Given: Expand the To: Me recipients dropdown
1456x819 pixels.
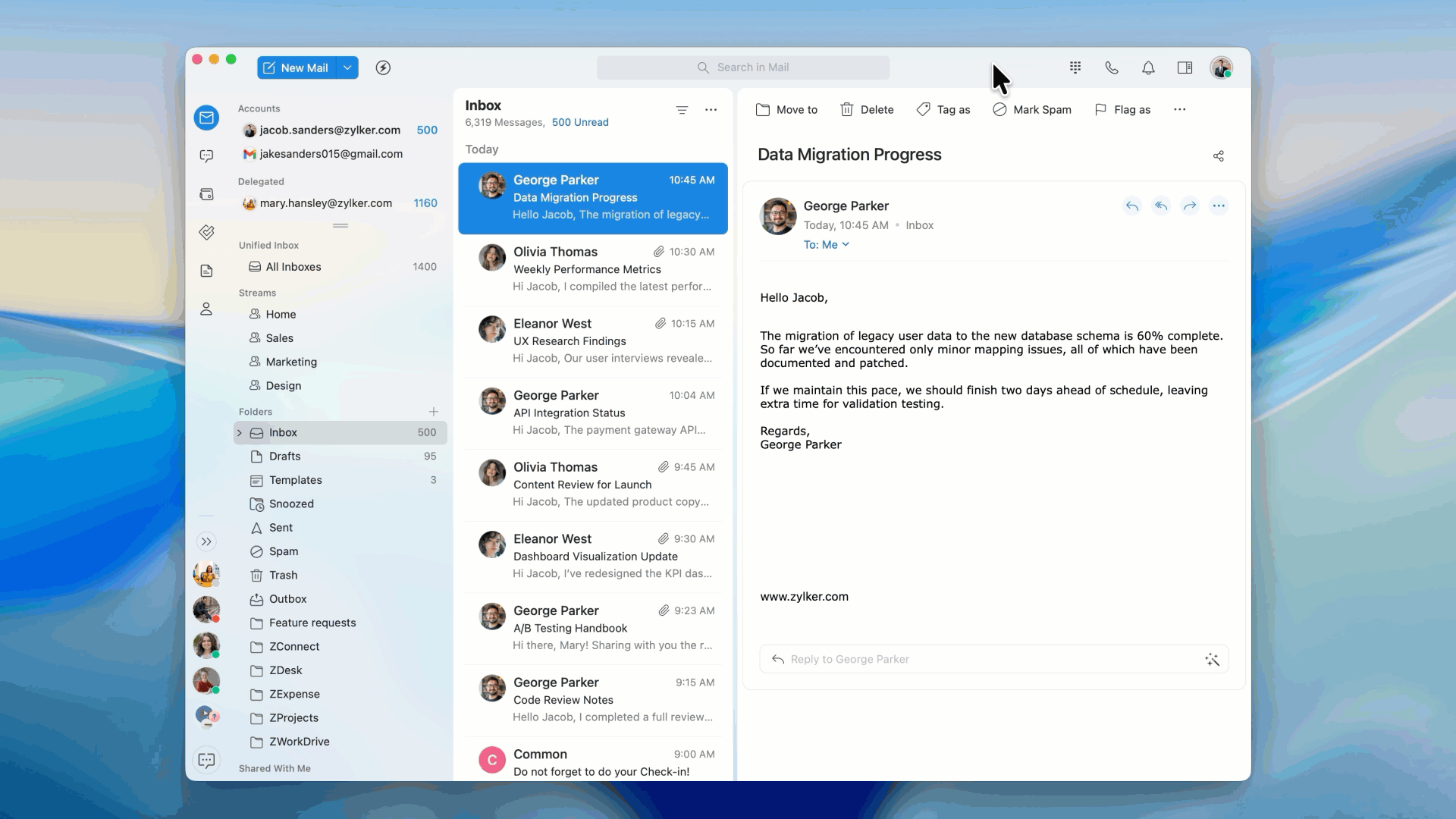Looking at the screenshot, I should pyautogui.click(x=827, y=245).
